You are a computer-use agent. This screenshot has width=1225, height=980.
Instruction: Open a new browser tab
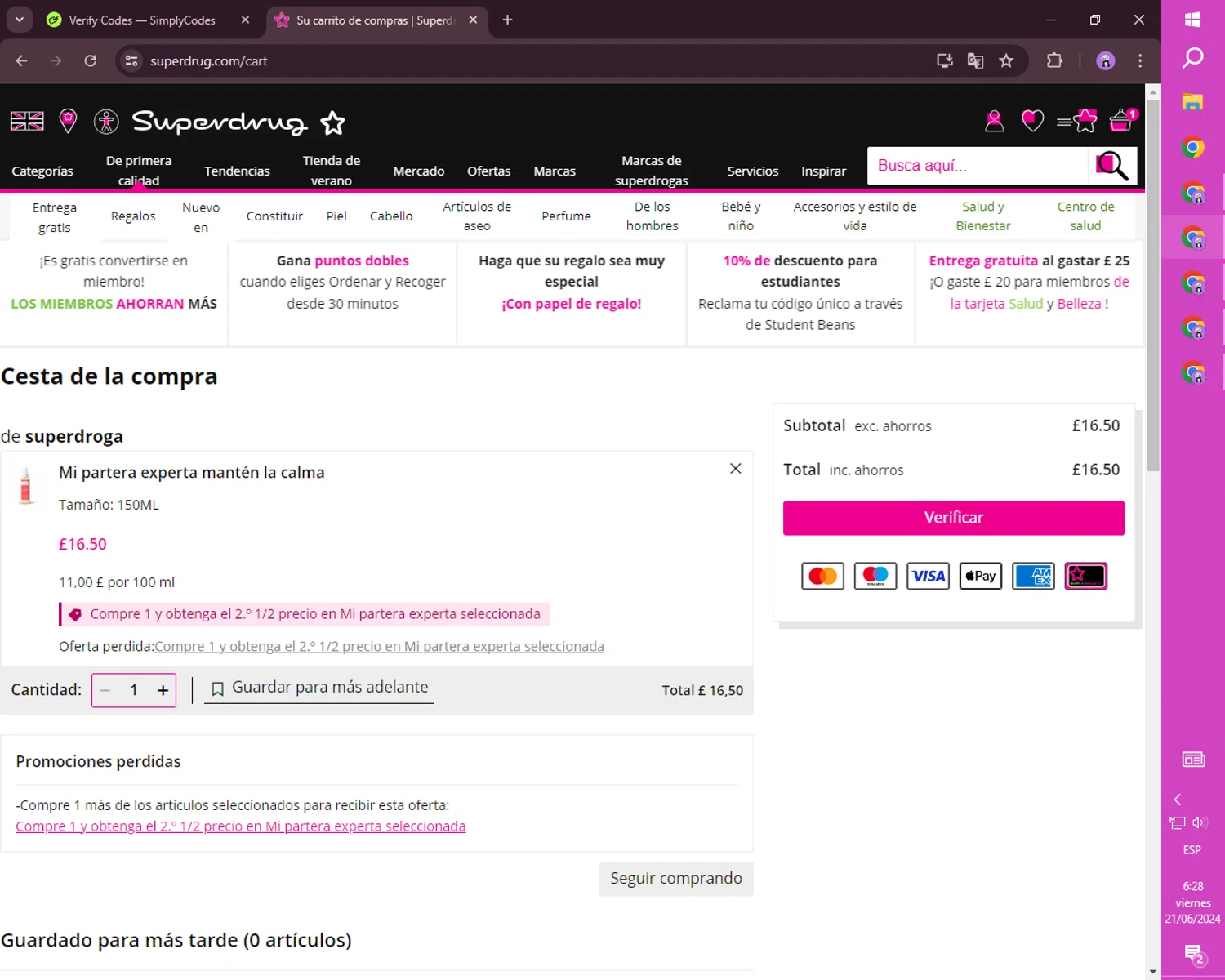507,20
